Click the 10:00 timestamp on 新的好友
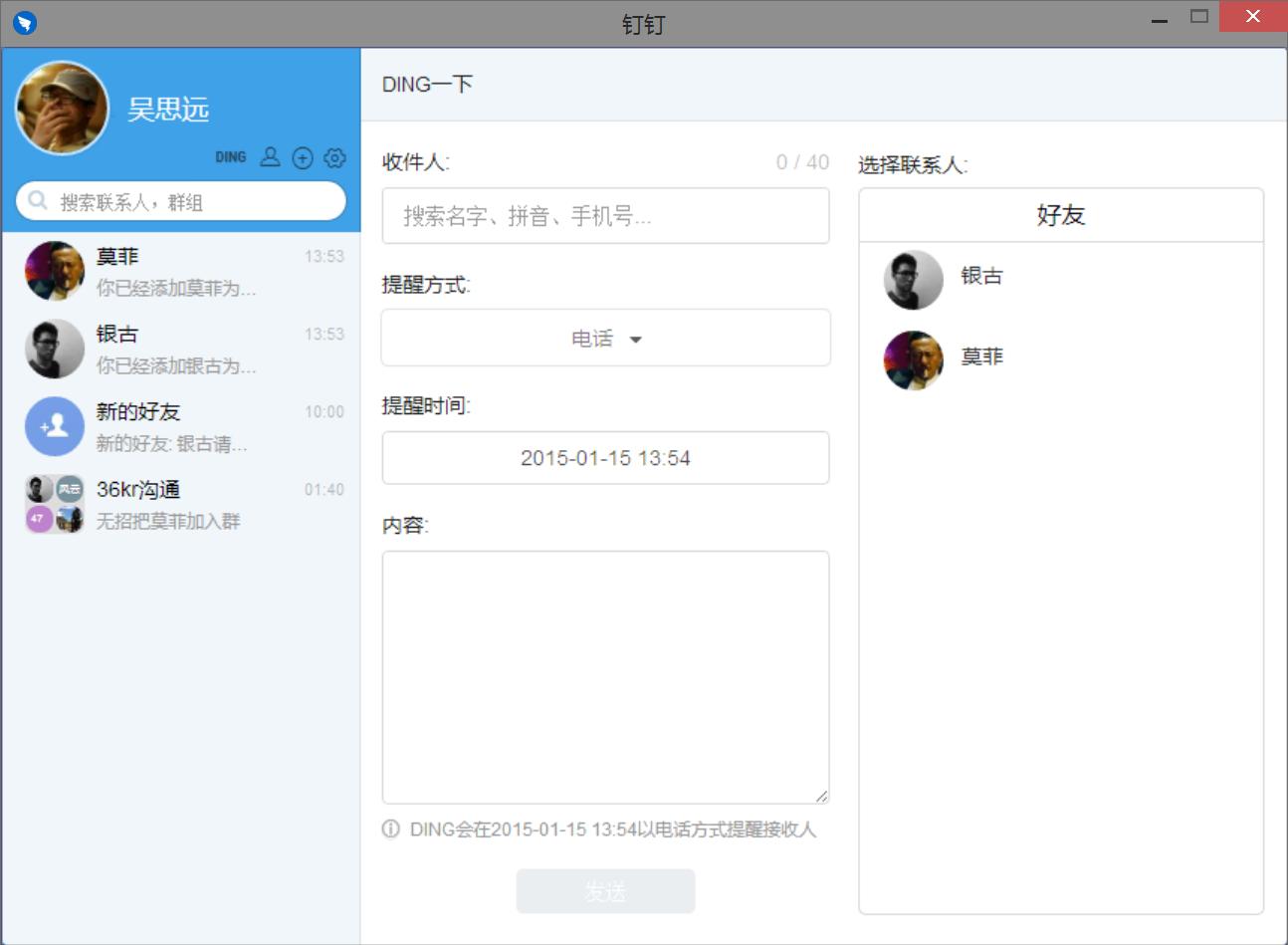1288x945 pixels. (x=324, y=411)
